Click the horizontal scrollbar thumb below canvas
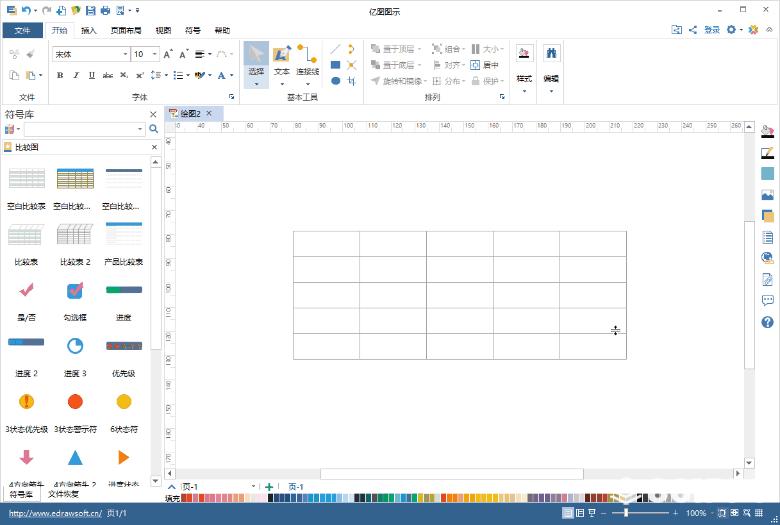Image resolution: width=780 pixels, height=525 pixels. 452,473
